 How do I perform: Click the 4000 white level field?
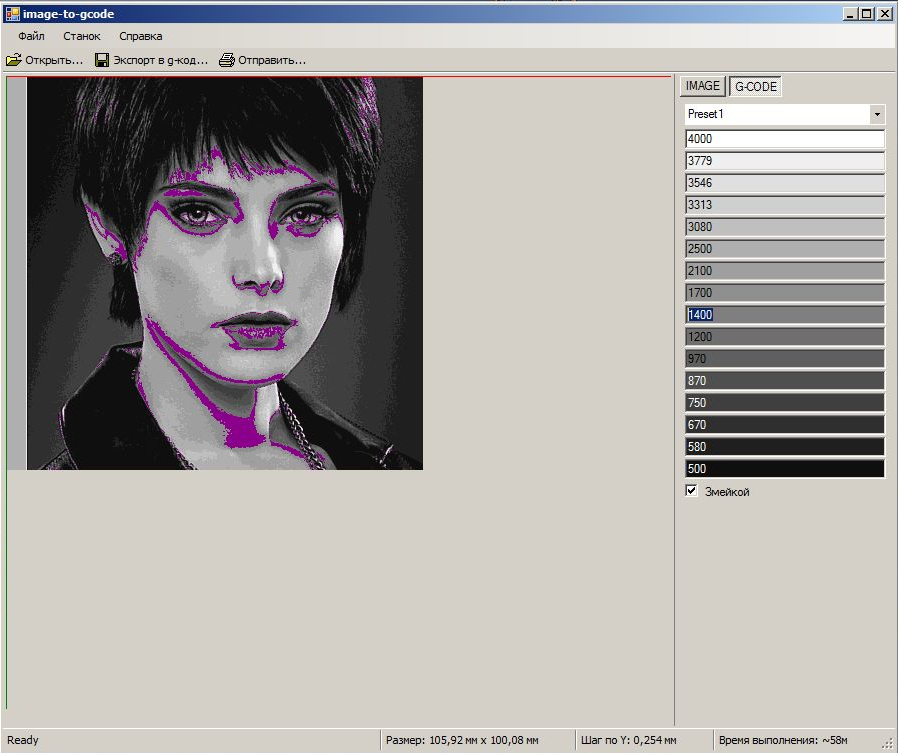(785, 139)
